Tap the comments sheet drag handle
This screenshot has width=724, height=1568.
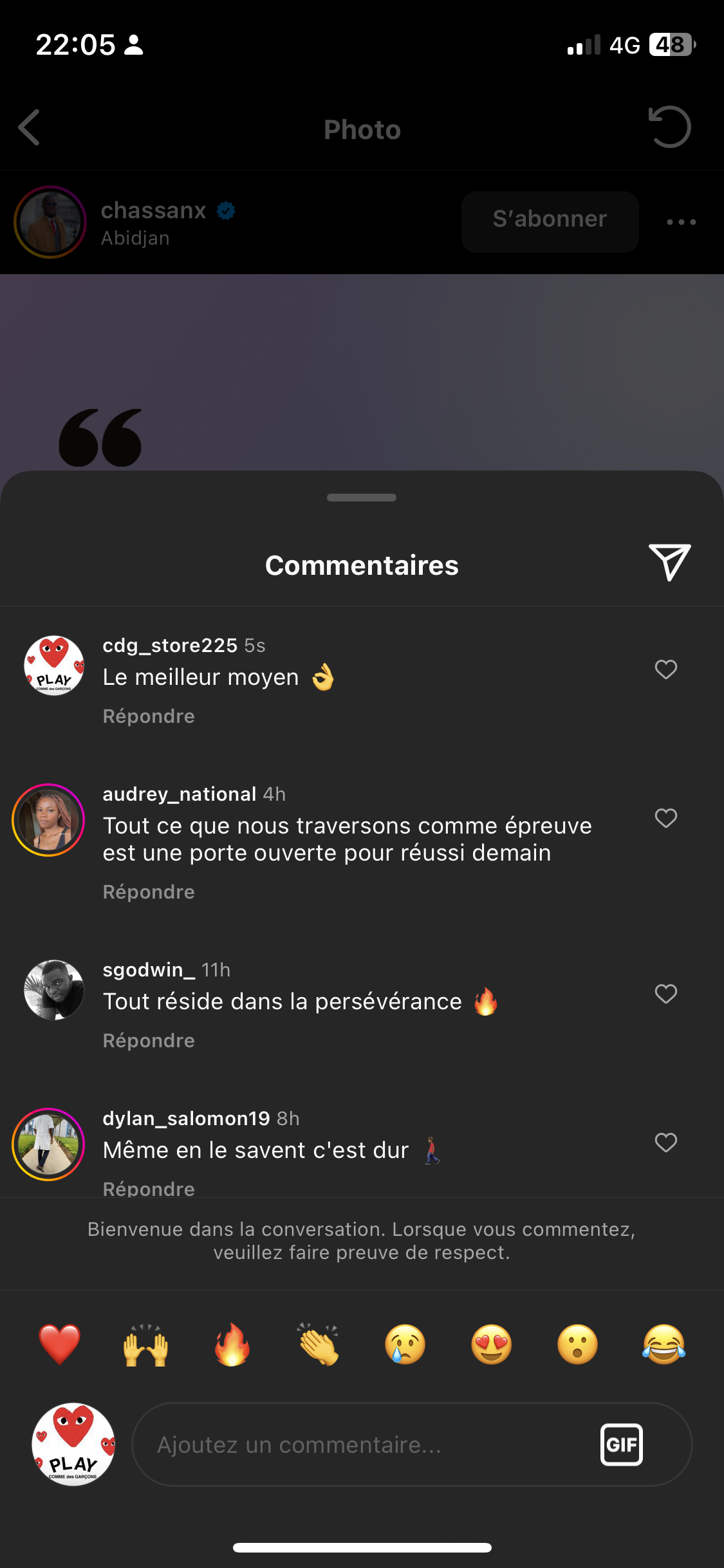point(362,498)
